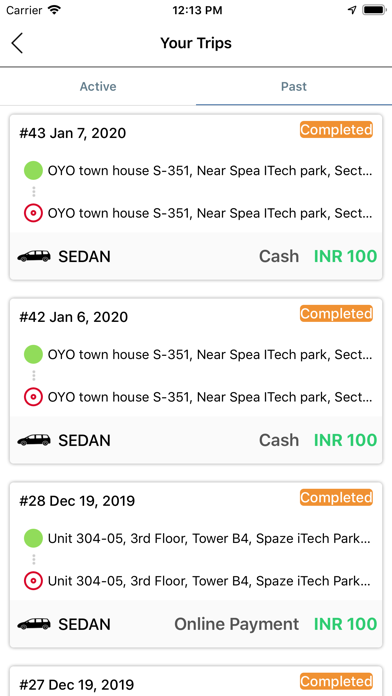This screenshot has width=392, height=696.
Task: Tap the red destination marker on trip #42
Action: (x=33, y=397)
